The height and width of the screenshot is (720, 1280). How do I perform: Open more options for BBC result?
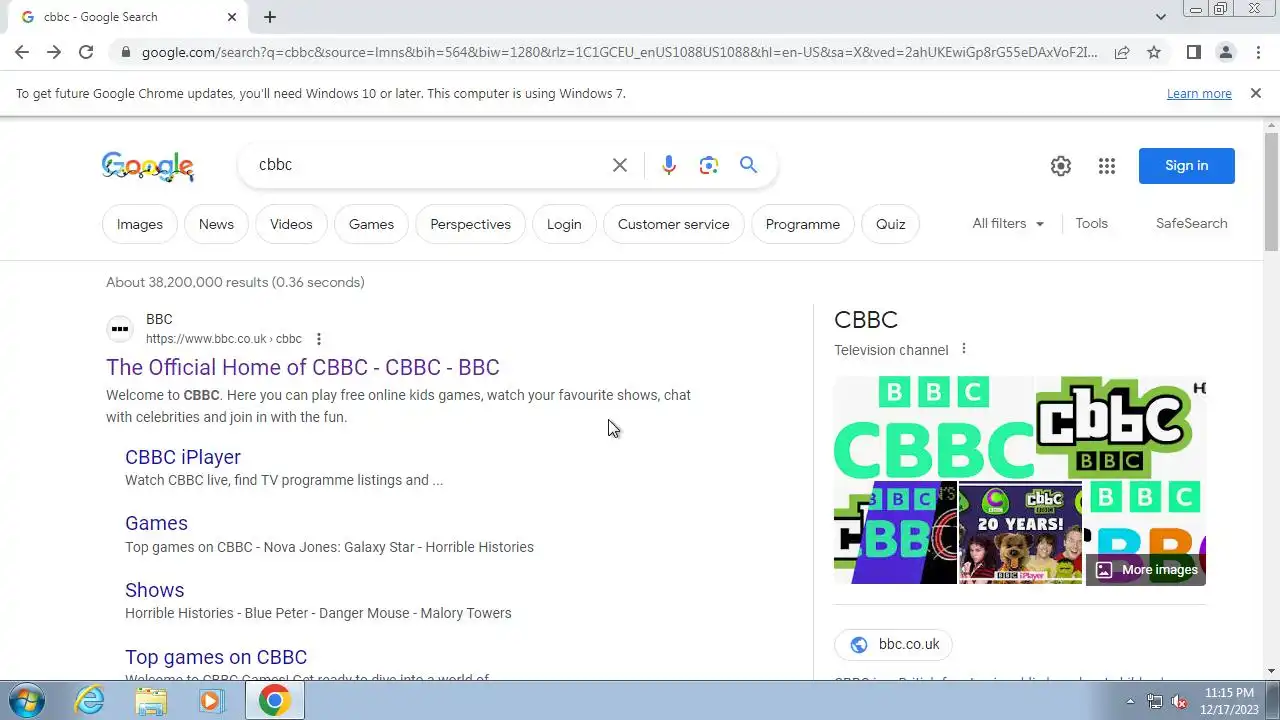319,339
